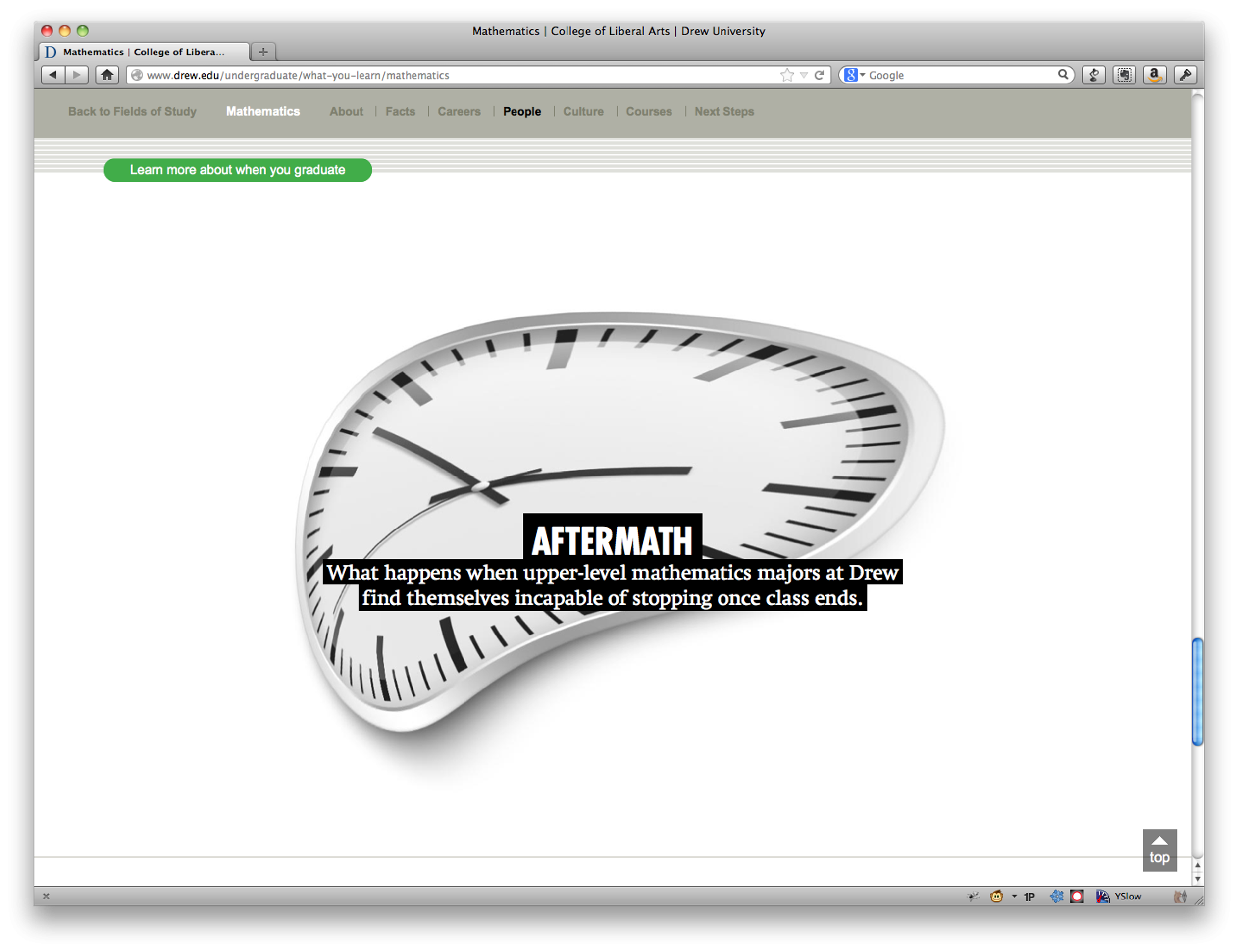The image size is (1238, 952).
Task: Open the Careers section
Action: pyautogui.click(x=459, y=111)
